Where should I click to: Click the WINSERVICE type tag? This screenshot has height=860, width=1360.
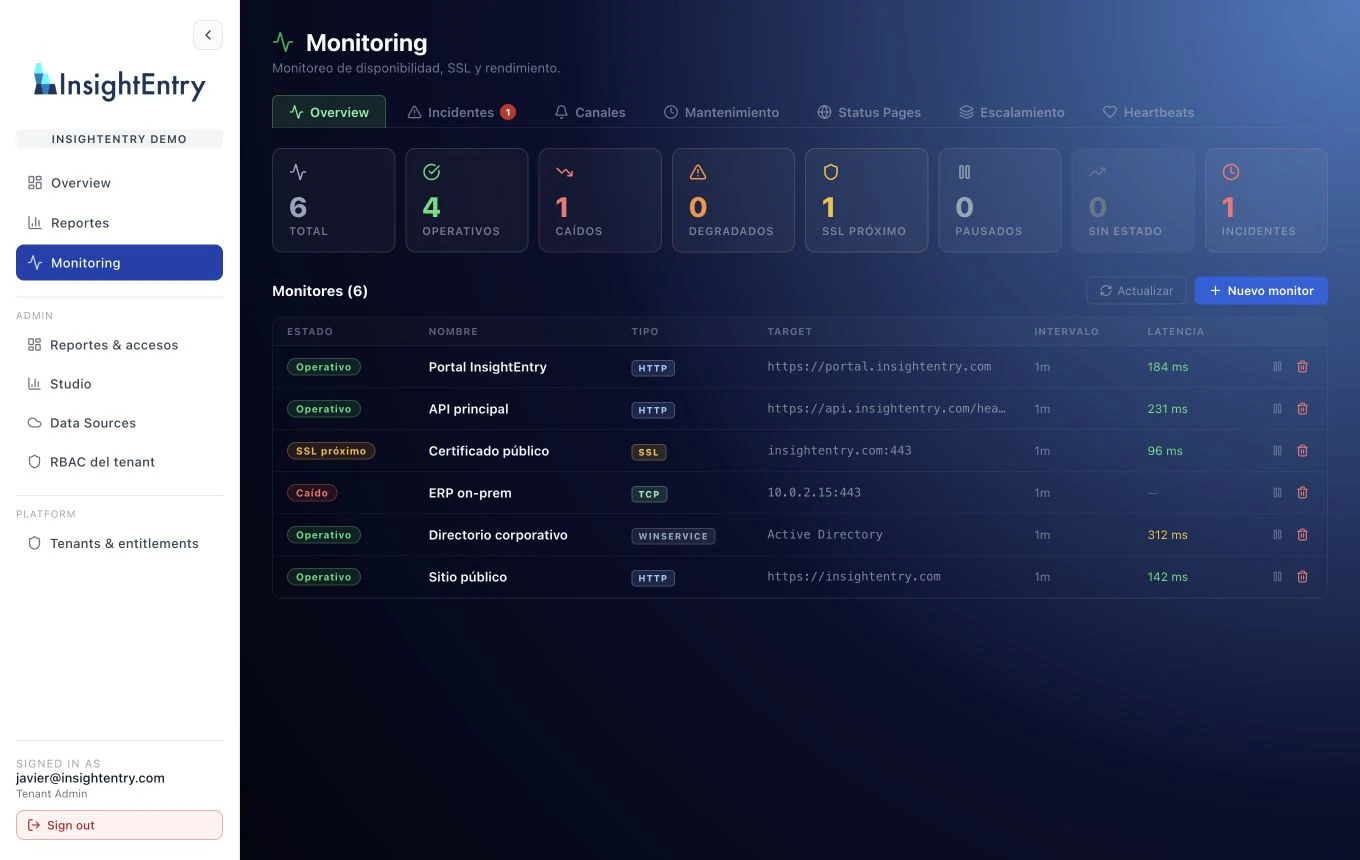[673, 536]
